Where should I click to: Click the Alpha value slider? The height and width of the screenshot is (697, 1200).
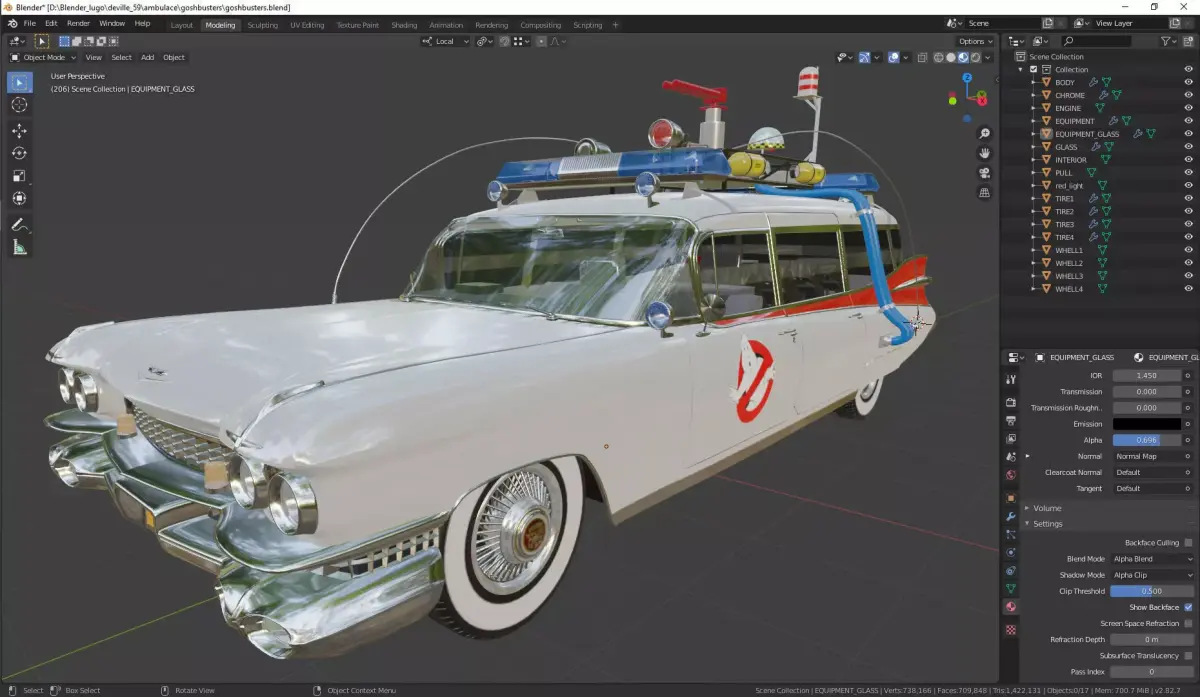pos(1146,440)
